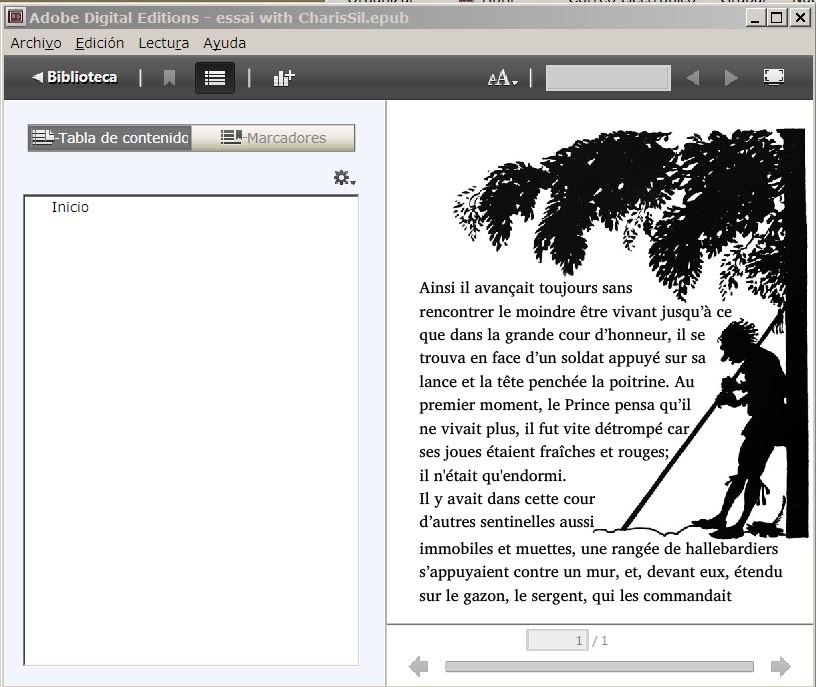Click the text 'il n'était qu'endormi.'
This screenshot has width=816, height=687.
[x=492, y=475]
